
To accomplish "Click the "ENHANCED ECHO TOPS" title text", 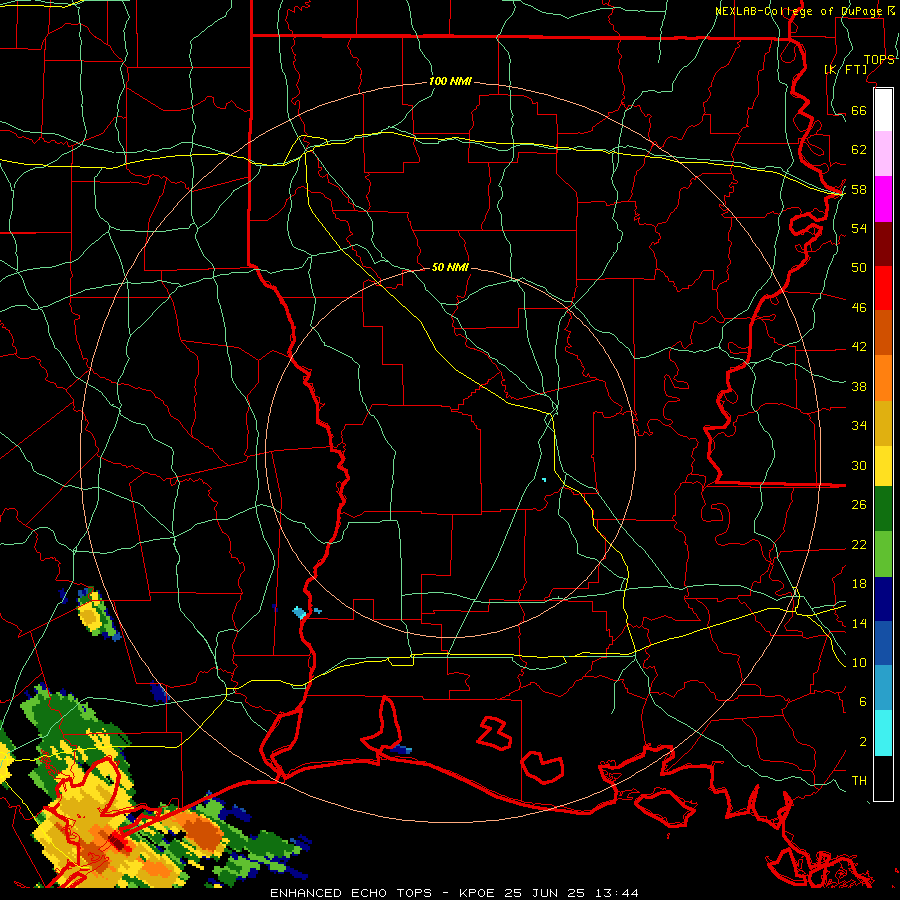I will 350,893.
